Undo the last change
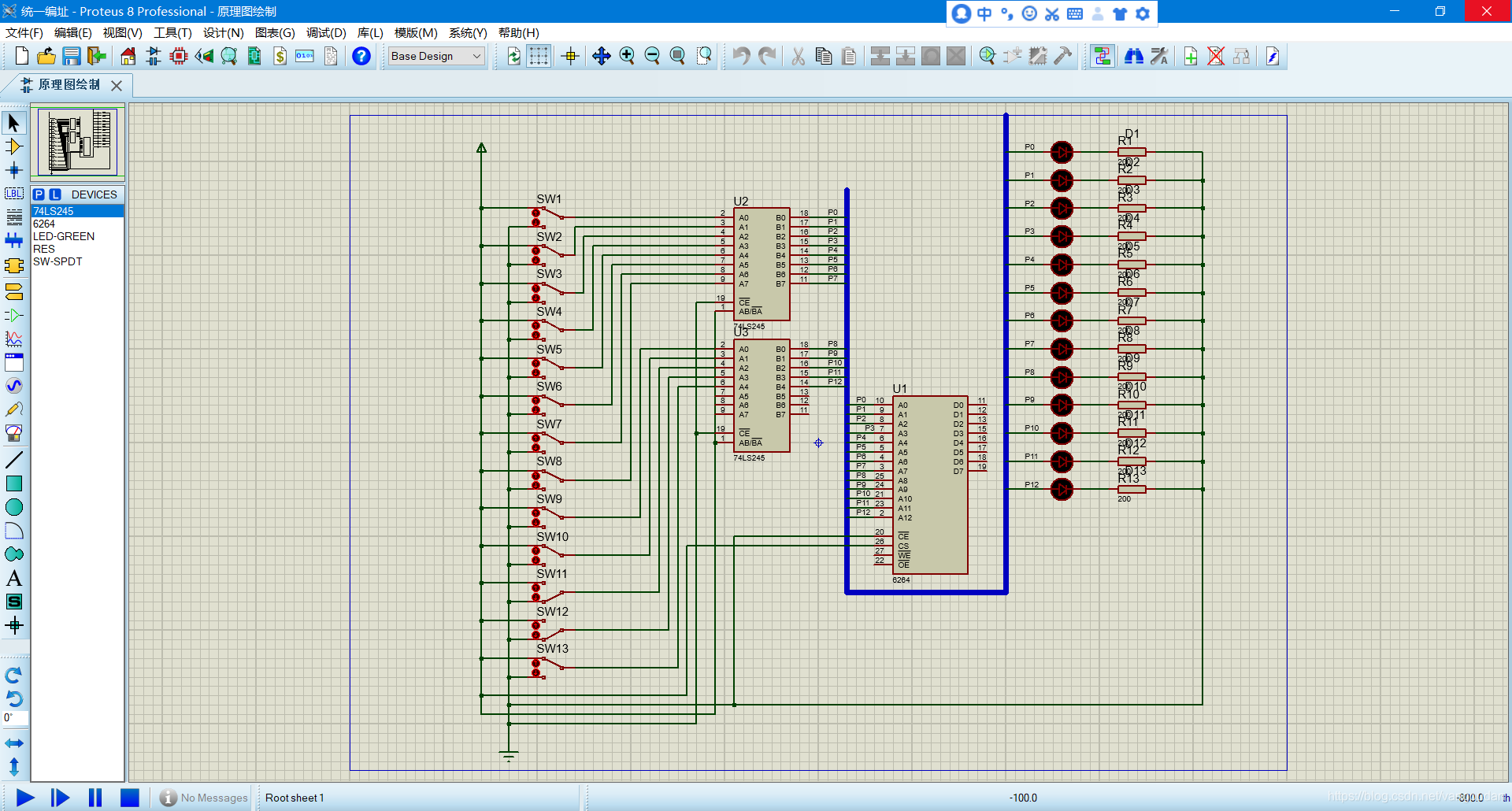This screenshot has height=811, width=1512. [741, 56]
